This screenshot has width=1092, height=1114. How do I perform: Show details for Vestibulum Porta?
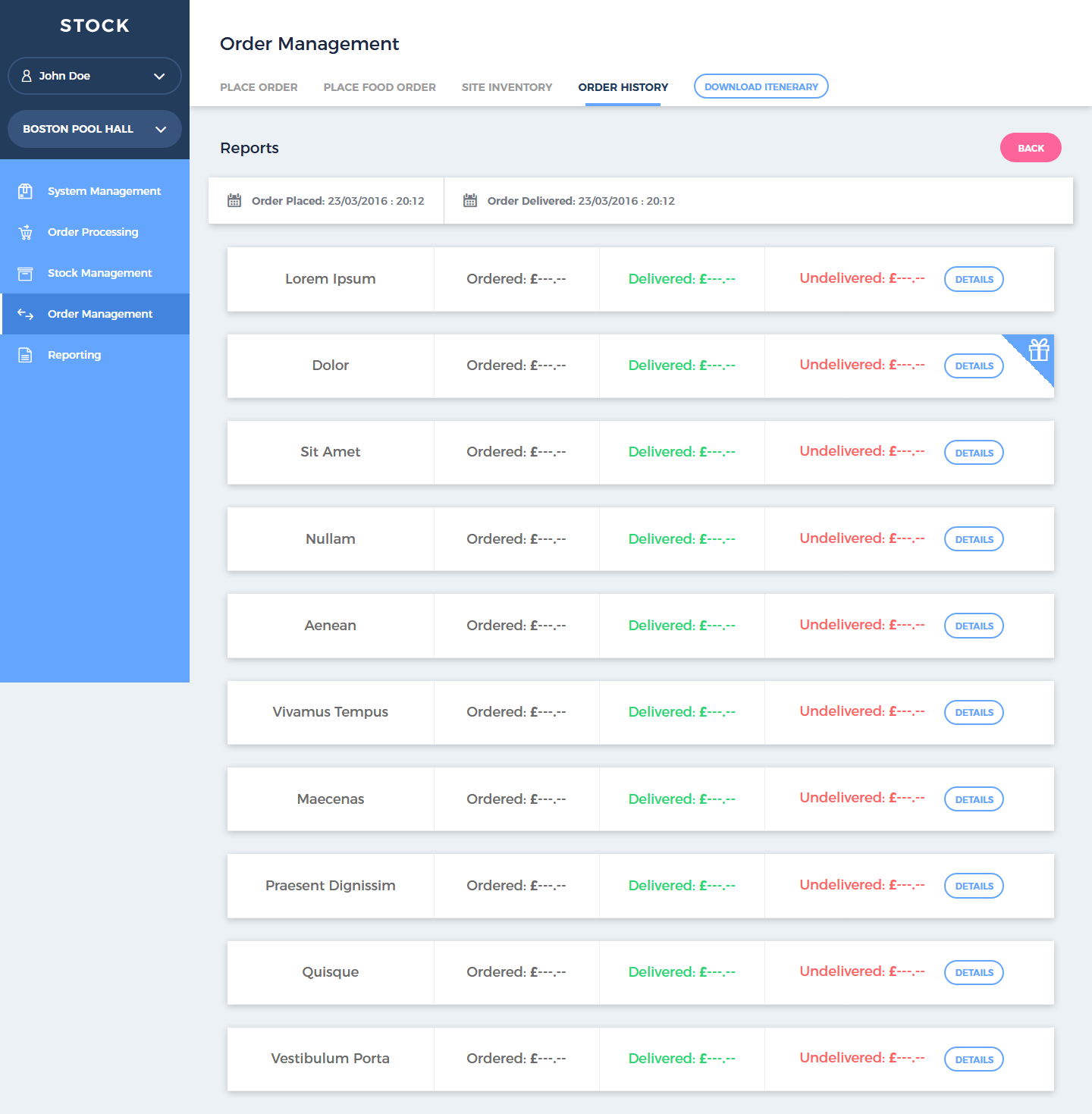[974, 1059]
